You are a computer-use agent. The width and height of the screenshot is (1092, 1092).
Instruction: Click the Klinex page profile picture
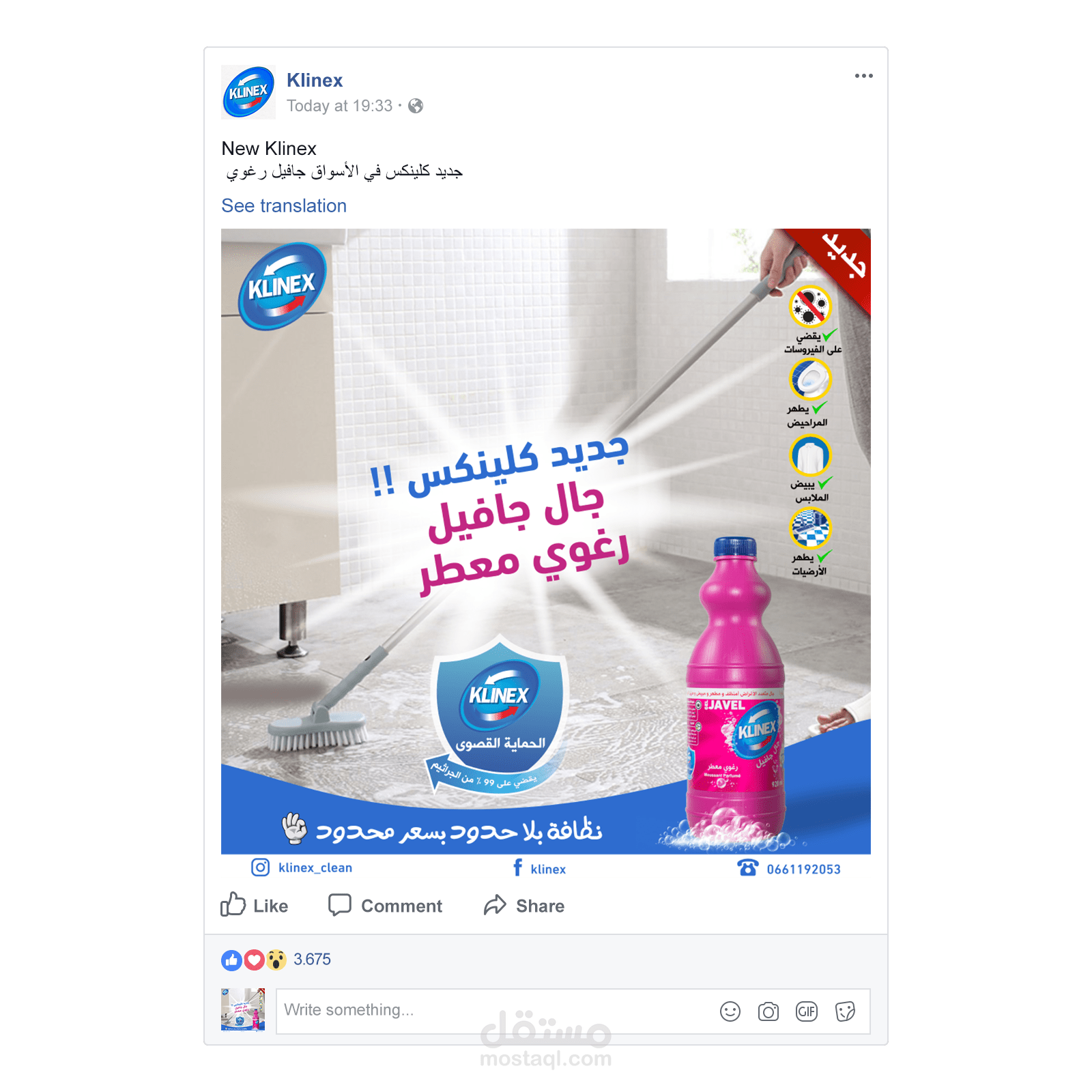(x=248, y=92)
